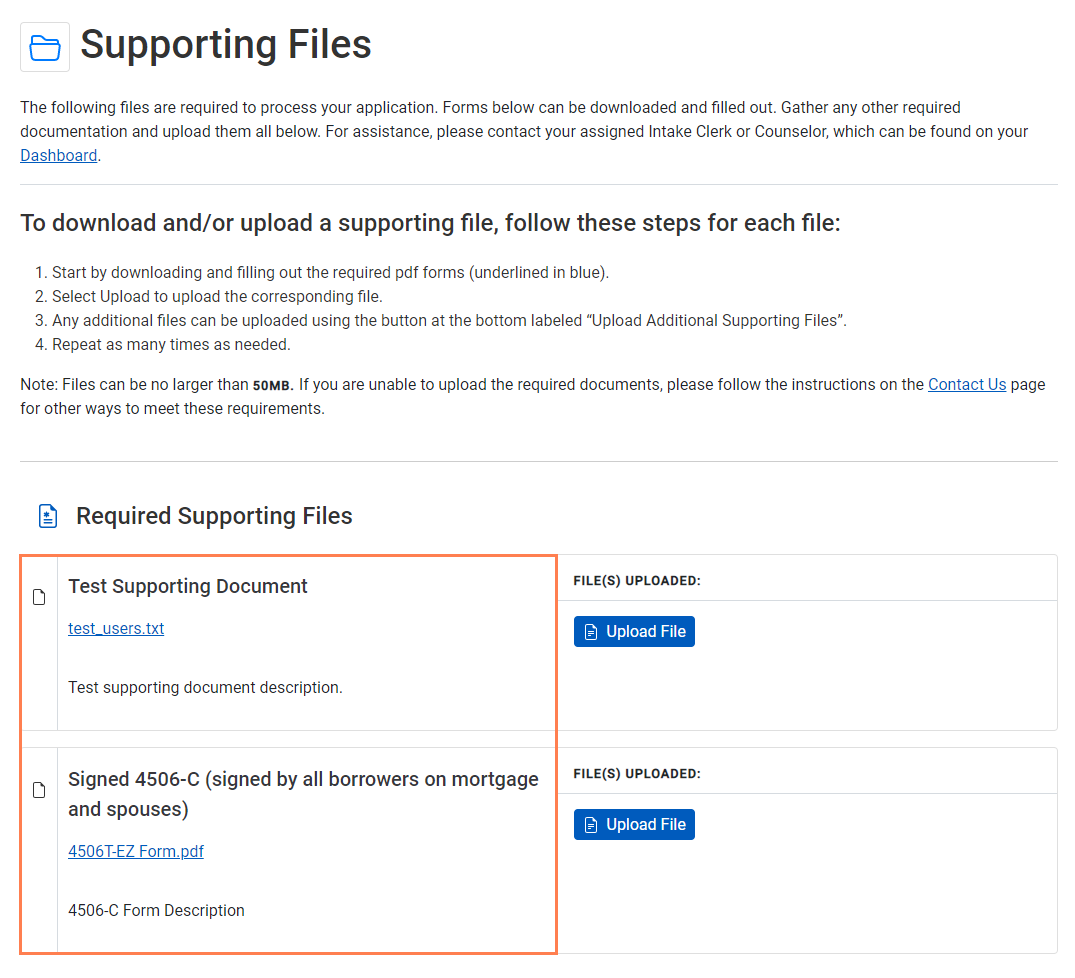Click the 'To download and/or upload' instructions heading

tap(430, 222)
